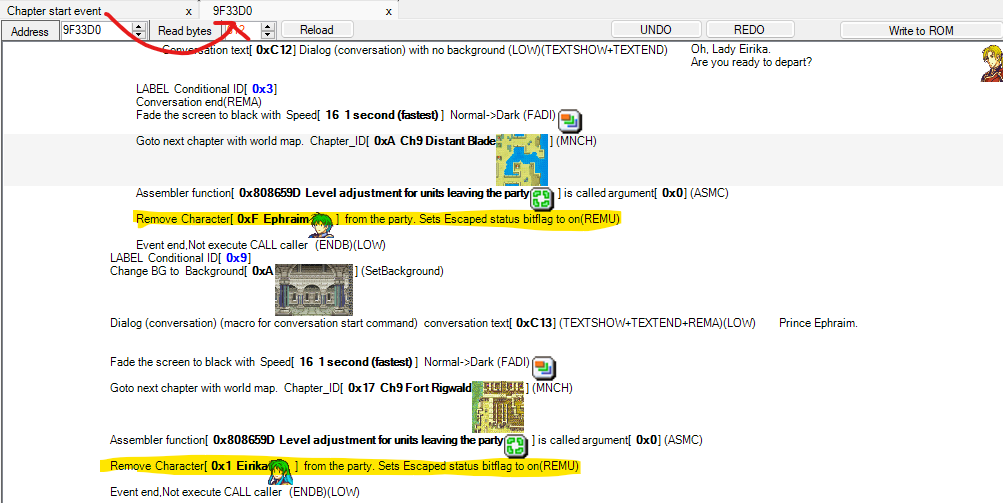Screen dimensions: 1003x503
Task: Select the Dialog conversation text 0xC13 row
Action: (x=432, y=323)
